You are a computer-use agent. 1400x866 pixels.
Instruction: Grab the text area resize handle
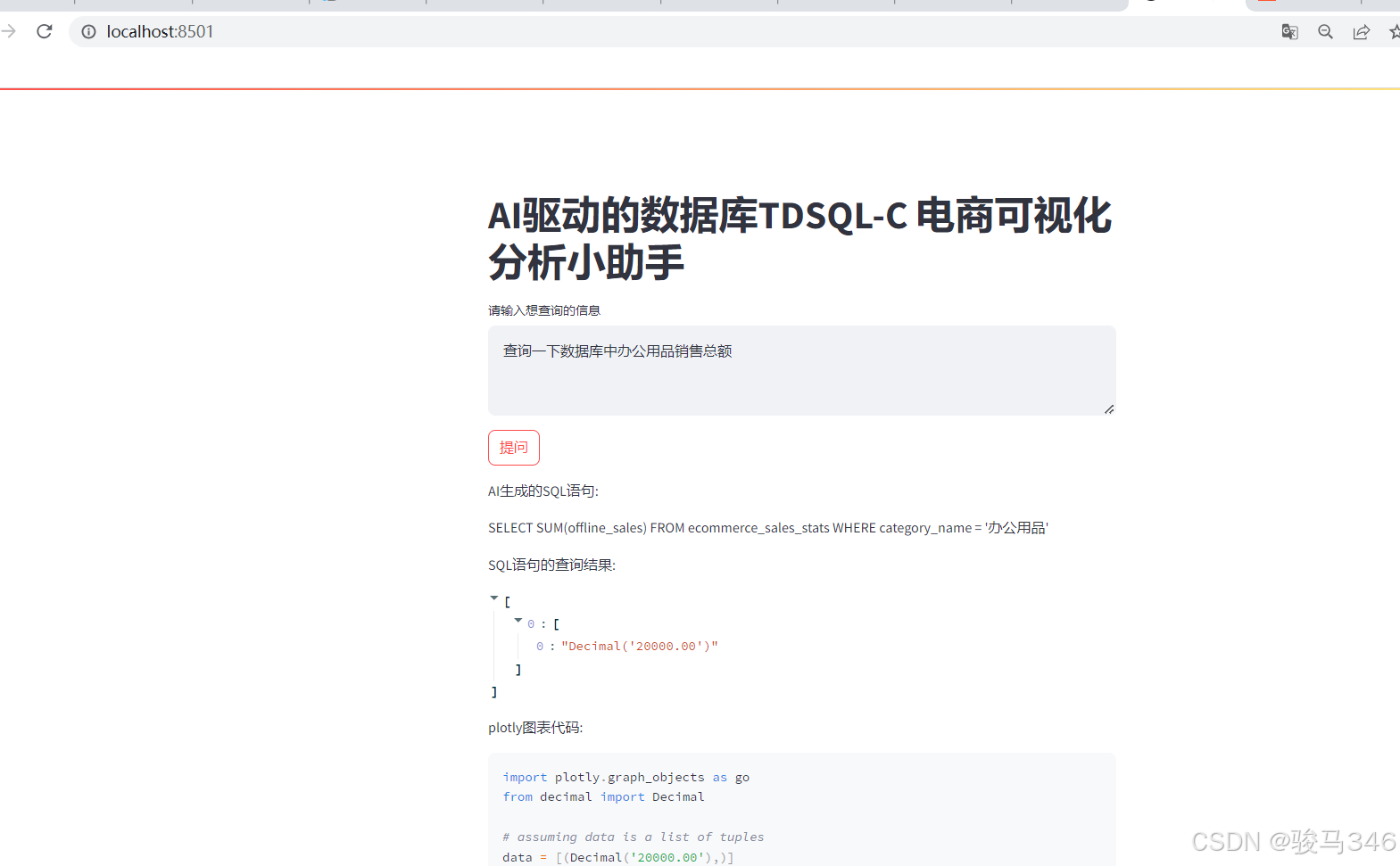[x=1109, y=408]
